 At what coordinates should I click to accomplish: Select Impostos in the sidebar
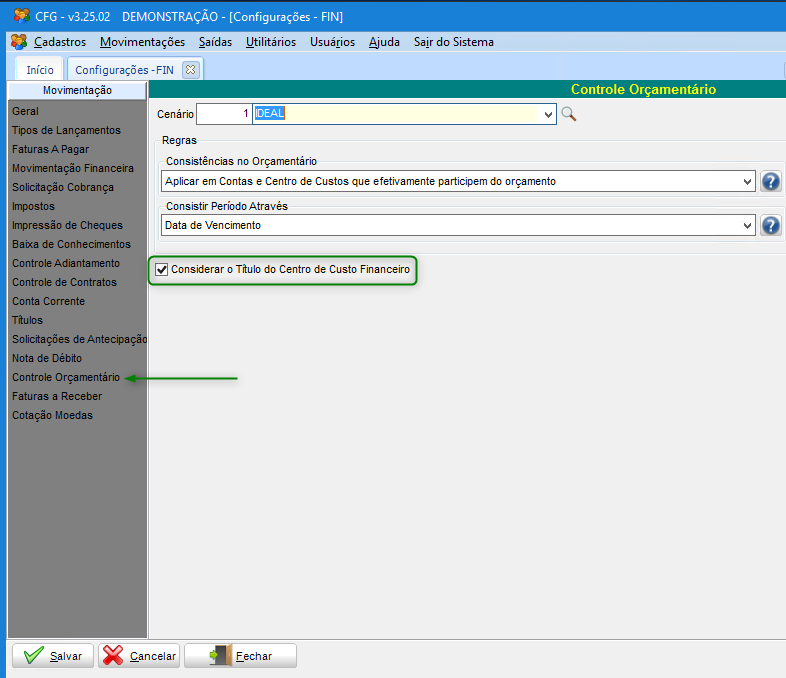(33, 206)
